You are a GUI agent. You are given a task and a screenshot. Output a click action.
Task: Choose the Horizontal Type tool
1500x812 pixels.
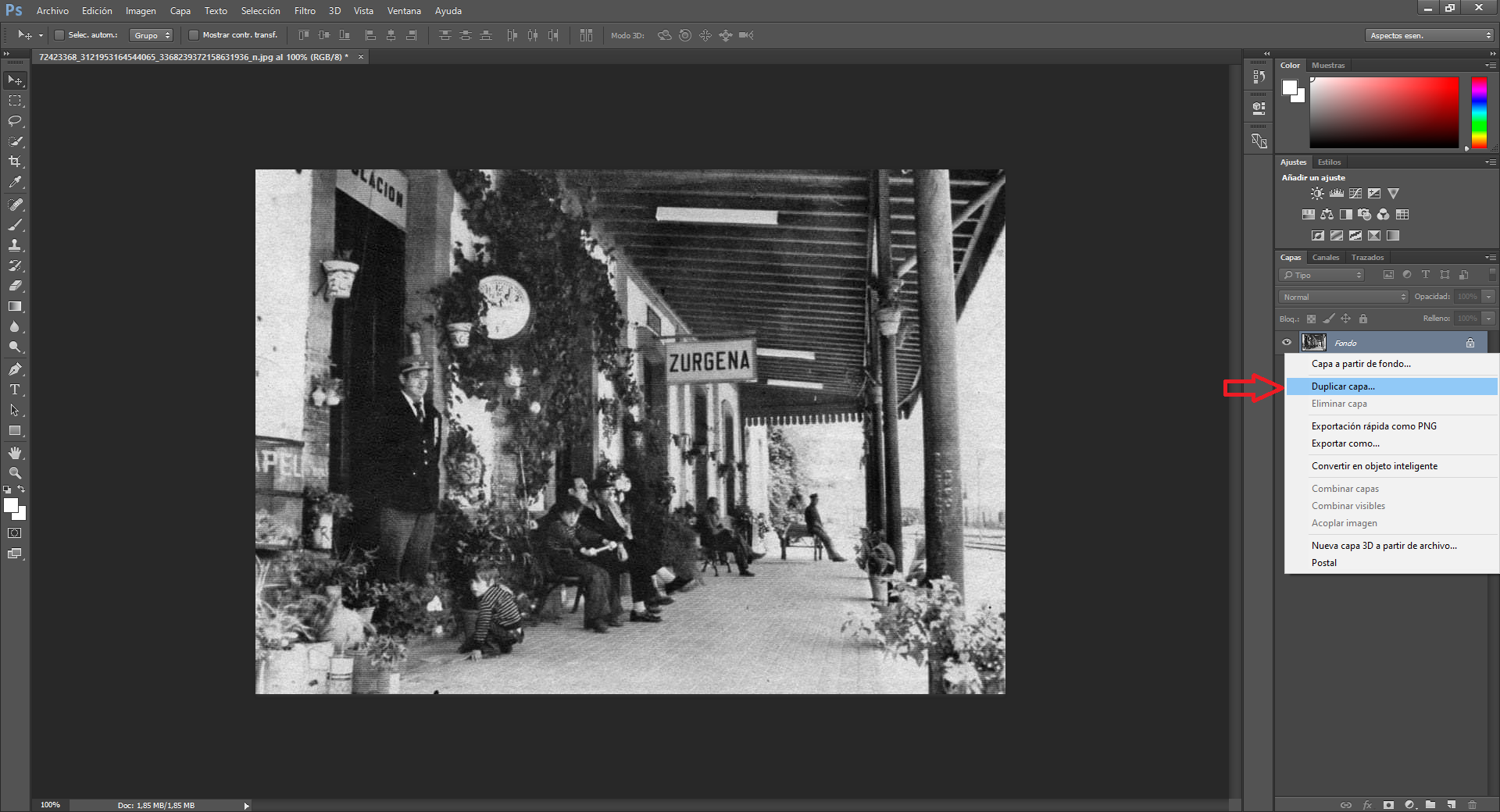(15, 390)
